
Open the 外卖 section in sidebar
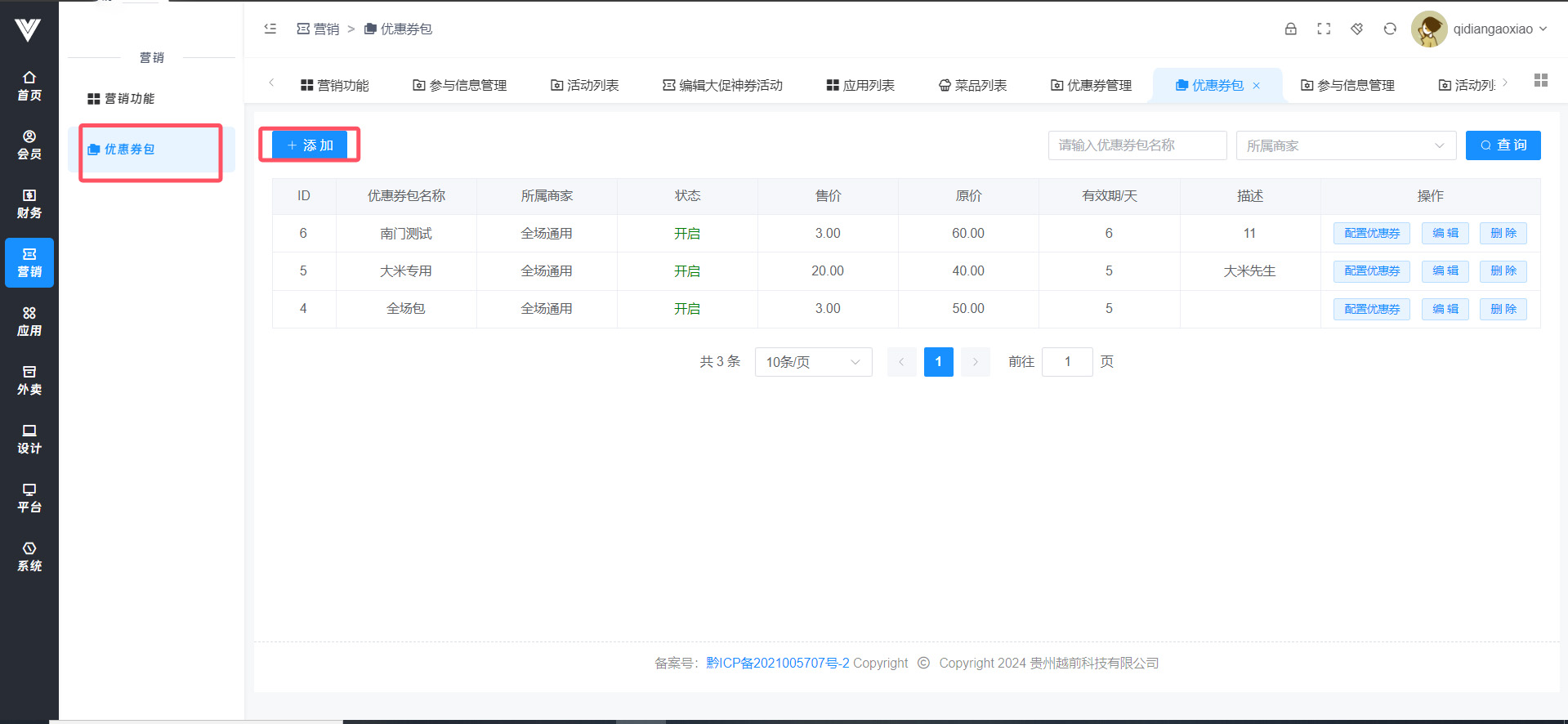29,380
